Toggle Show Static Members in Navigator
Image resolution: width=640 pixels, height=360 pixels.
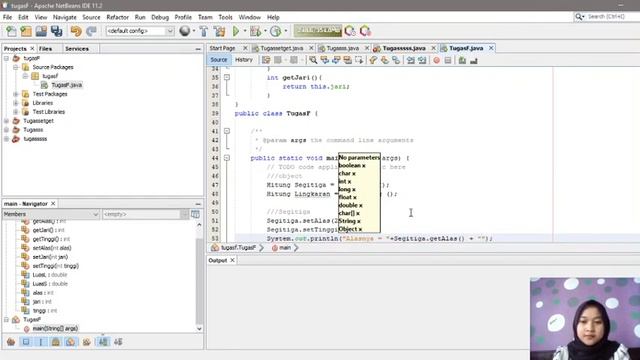coord(41,342)
